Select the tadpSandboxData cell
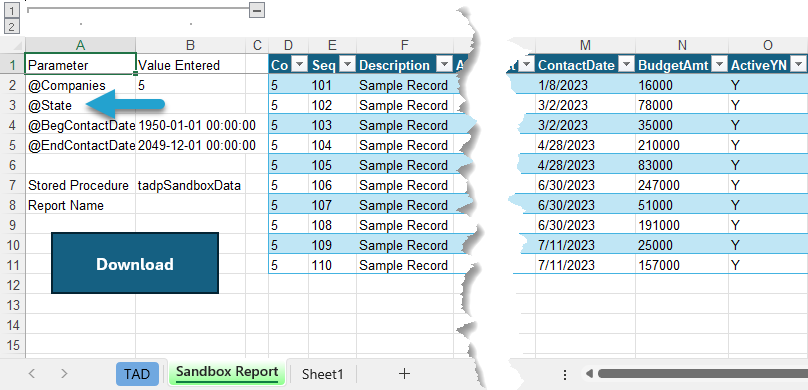The width and height of the screenshot is (808, 390). (190, 185)
